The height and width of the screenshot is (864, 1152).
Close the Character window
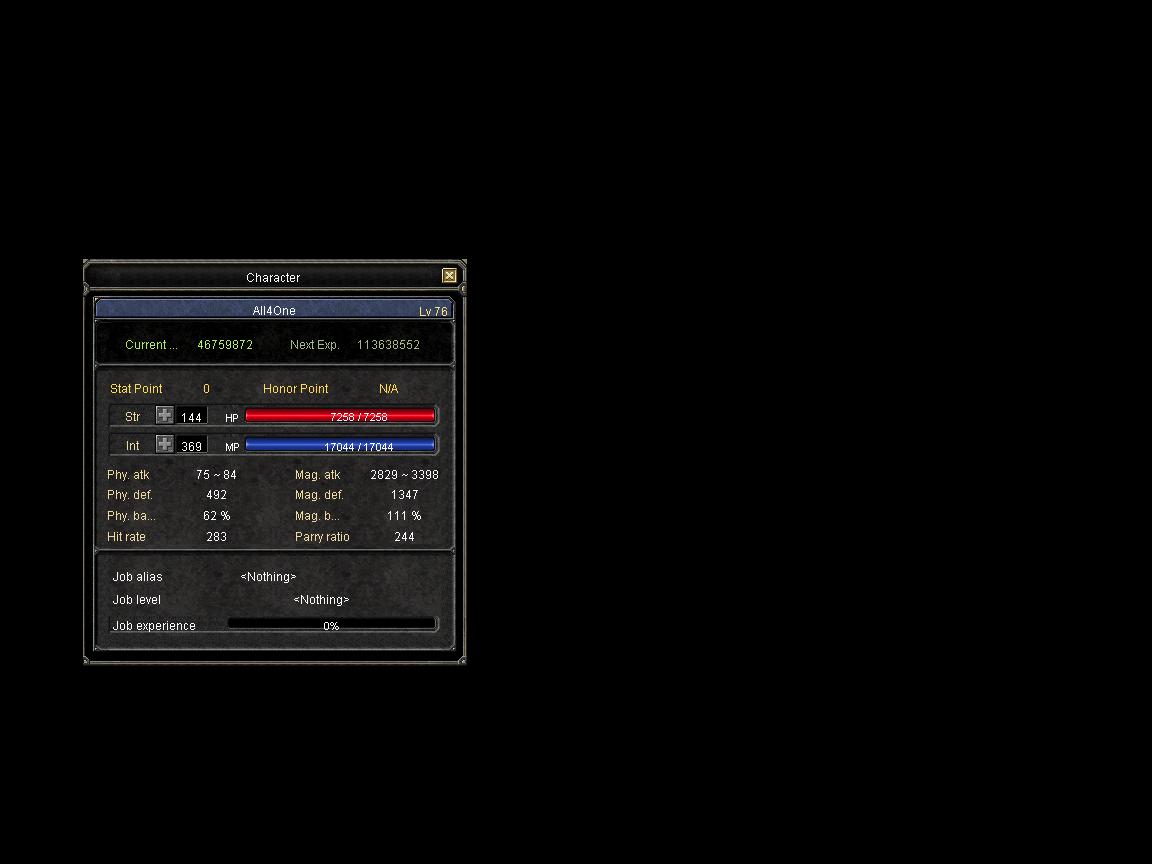click(449, 276)
